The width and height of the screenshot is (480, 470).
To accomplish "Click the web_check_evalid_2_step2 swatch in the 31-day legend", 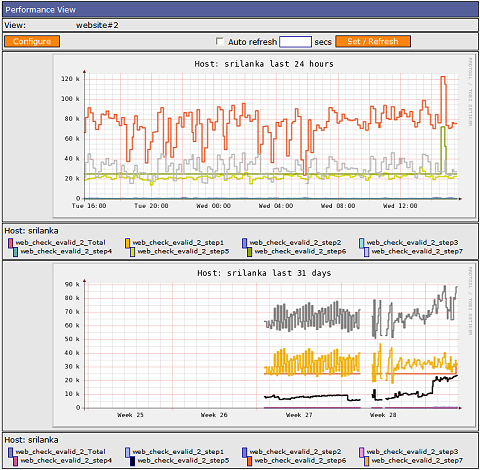I will tap(244, 452).
